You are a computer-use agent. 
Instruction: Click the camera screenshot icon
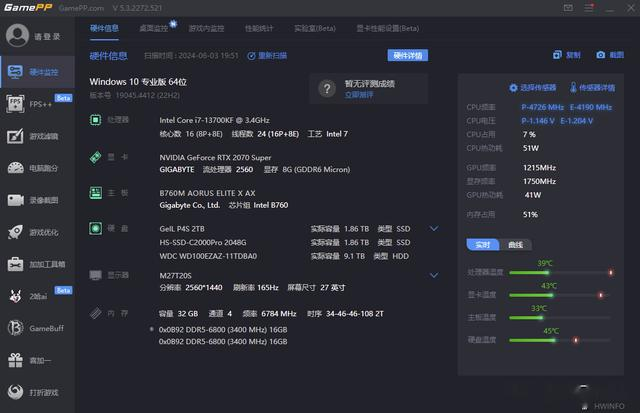coord(600,55)
